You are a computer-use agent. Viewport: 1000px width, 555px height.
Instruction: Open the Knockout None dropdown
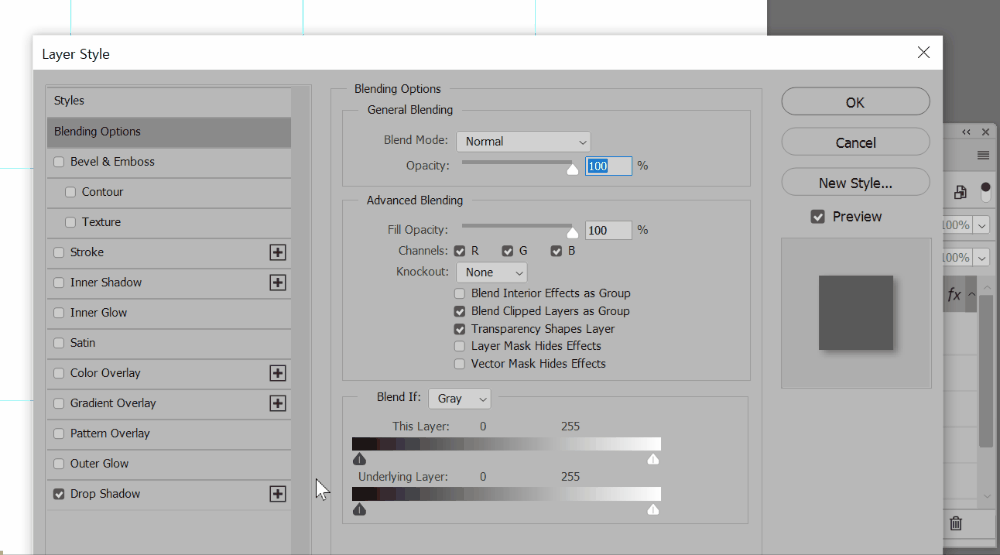492,272
